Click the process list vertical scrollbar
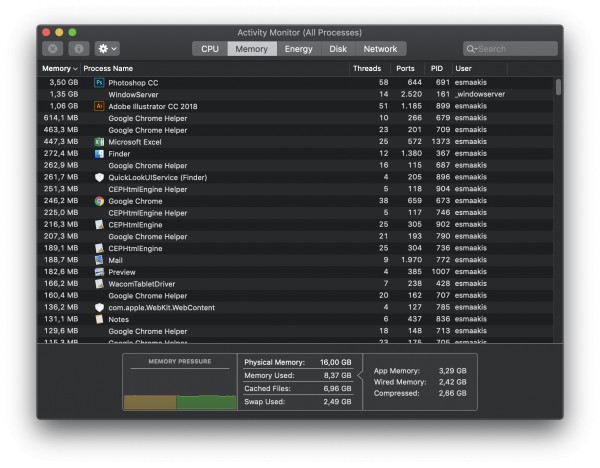The image size is (600, 468). pyautogui.click(x=558, y=87)
